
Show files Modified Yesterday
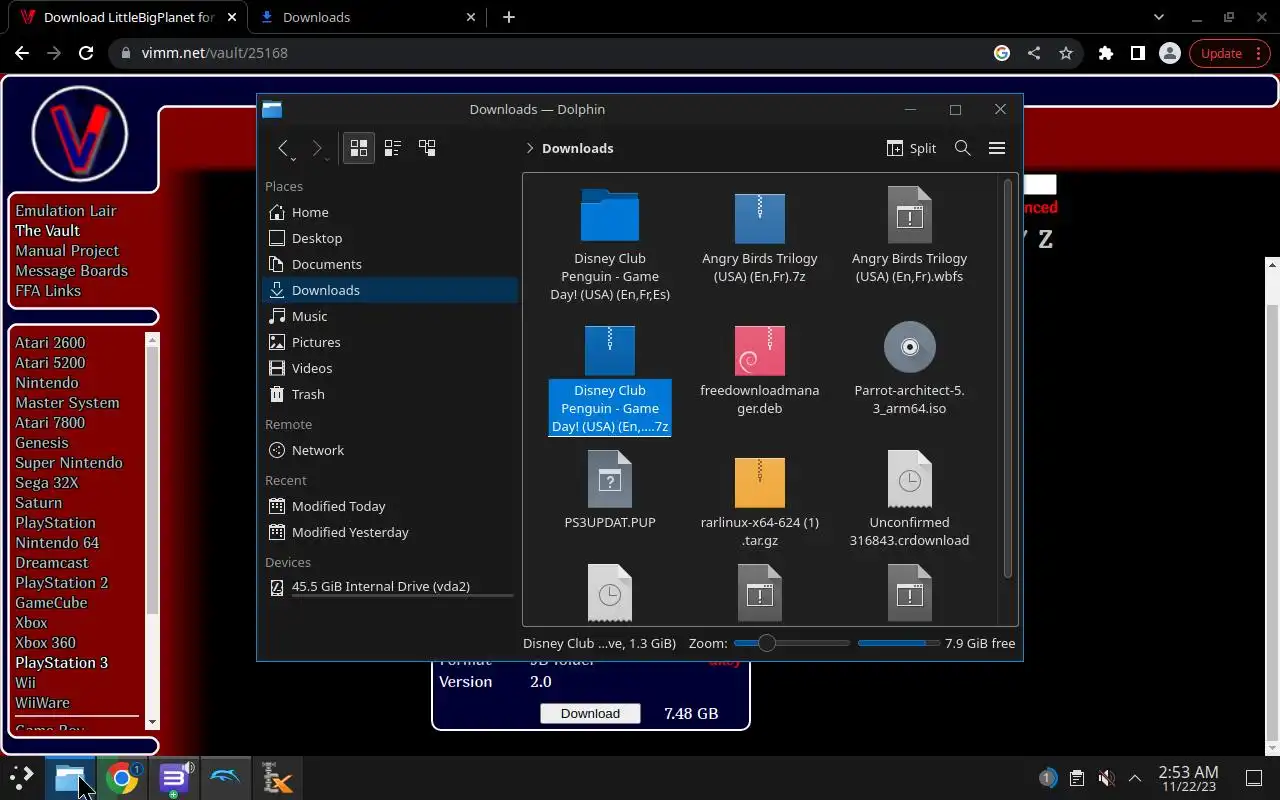[x=390, y=532]
